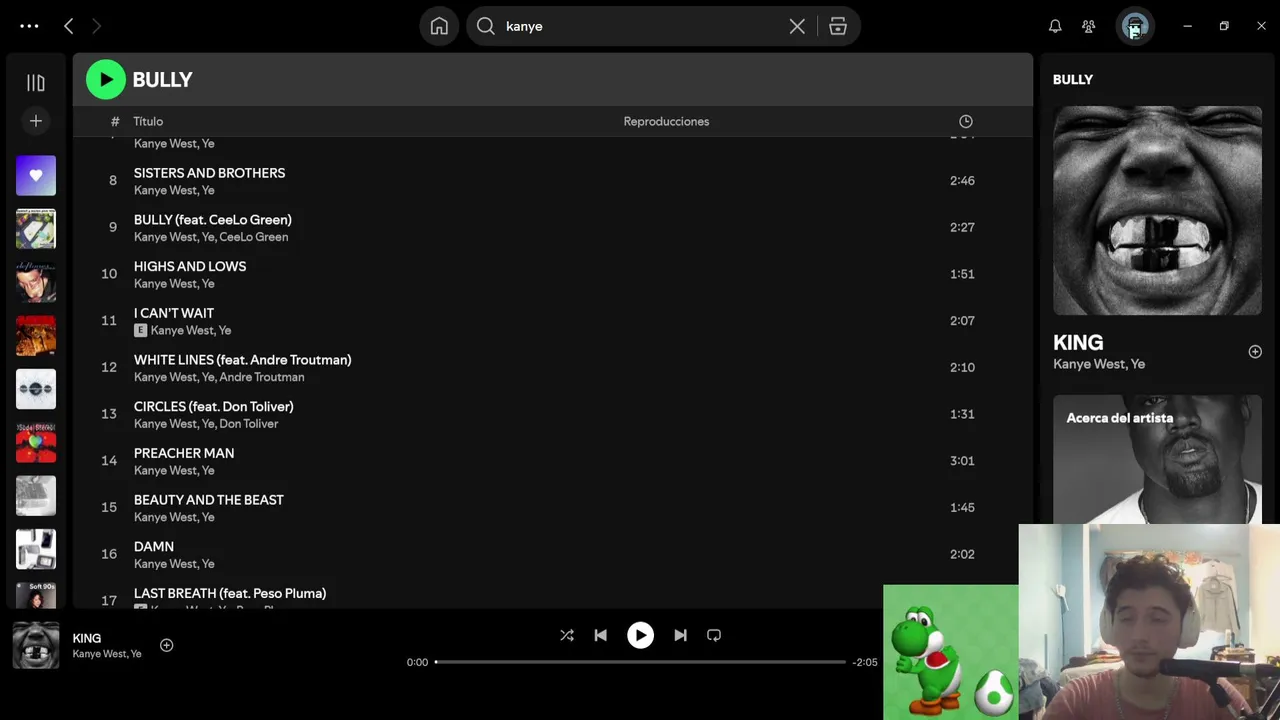Open Friend Activity icon
Image resolution: width=1280 pixels, height=720 pixels.
(1089, 26)
